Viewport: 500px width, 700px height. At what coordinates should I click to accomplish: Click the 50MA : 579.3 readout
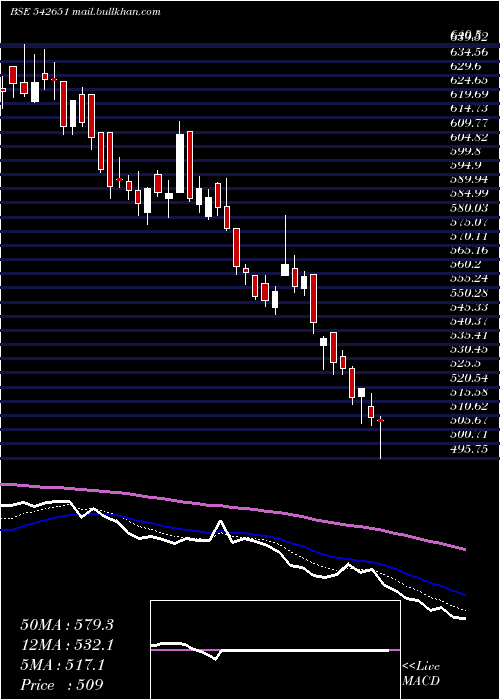[67, 625]
